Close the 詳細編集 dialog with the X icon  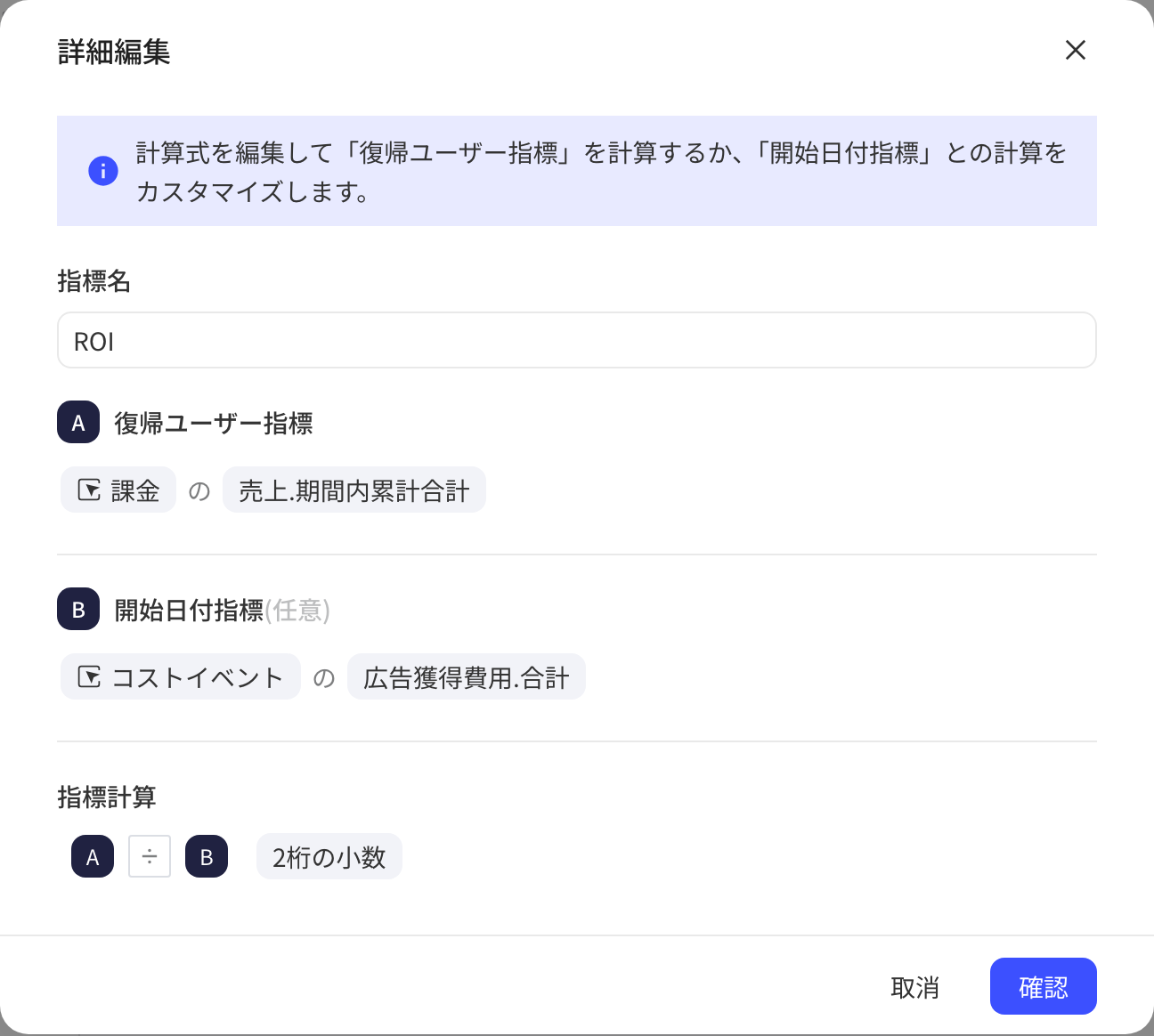point(1076,50)
